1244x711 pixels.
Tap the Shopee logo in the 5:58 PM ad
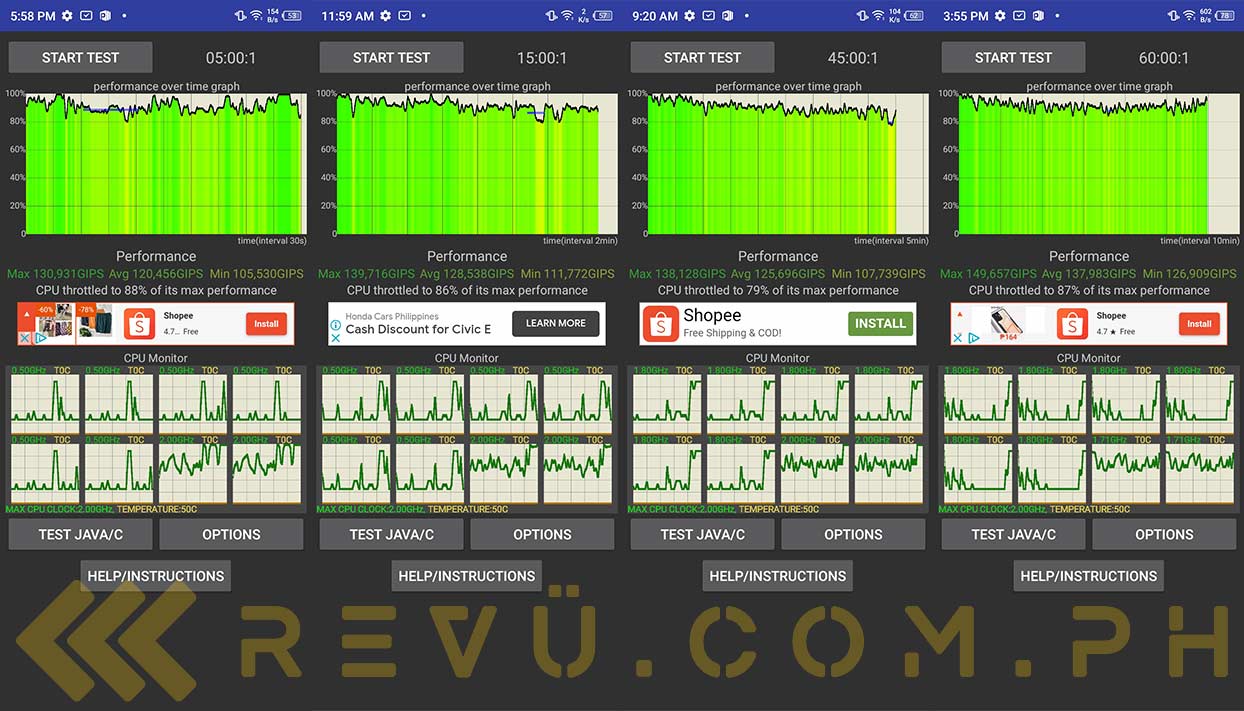[139, 324]
